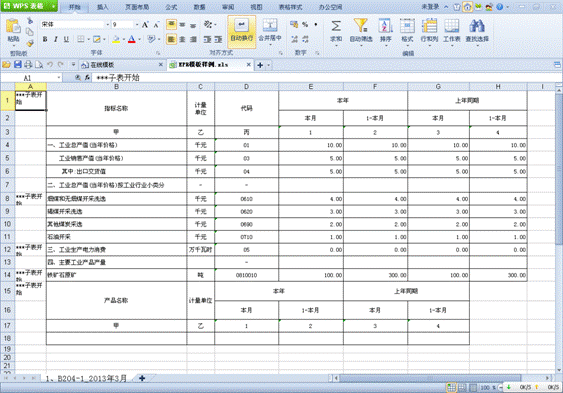Click the font color red A swatch
Image resolution: width=563 pixels, height=393 pixels.
coord(132,39)
